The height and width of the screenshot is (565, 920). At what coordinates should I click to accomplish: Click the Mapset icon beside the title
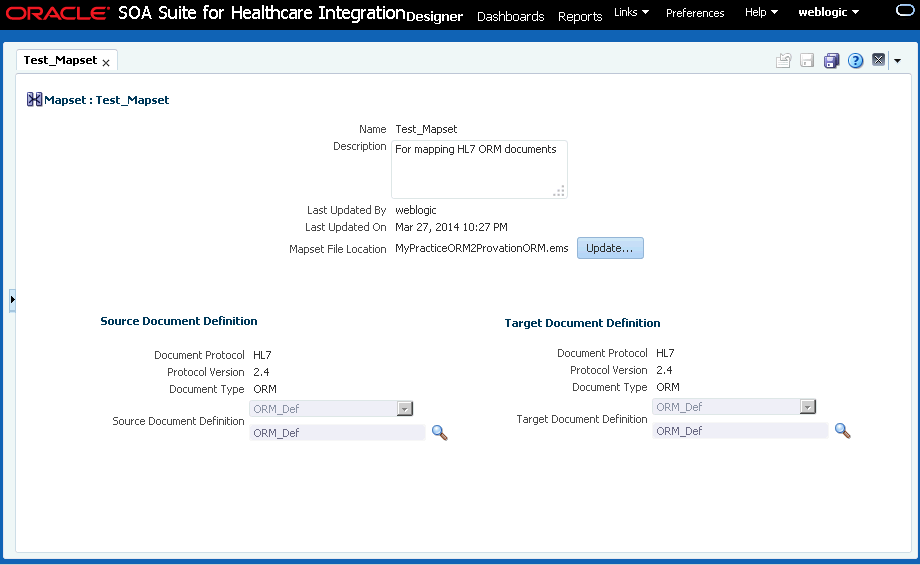pyautogui.click(x=34, y=99)
